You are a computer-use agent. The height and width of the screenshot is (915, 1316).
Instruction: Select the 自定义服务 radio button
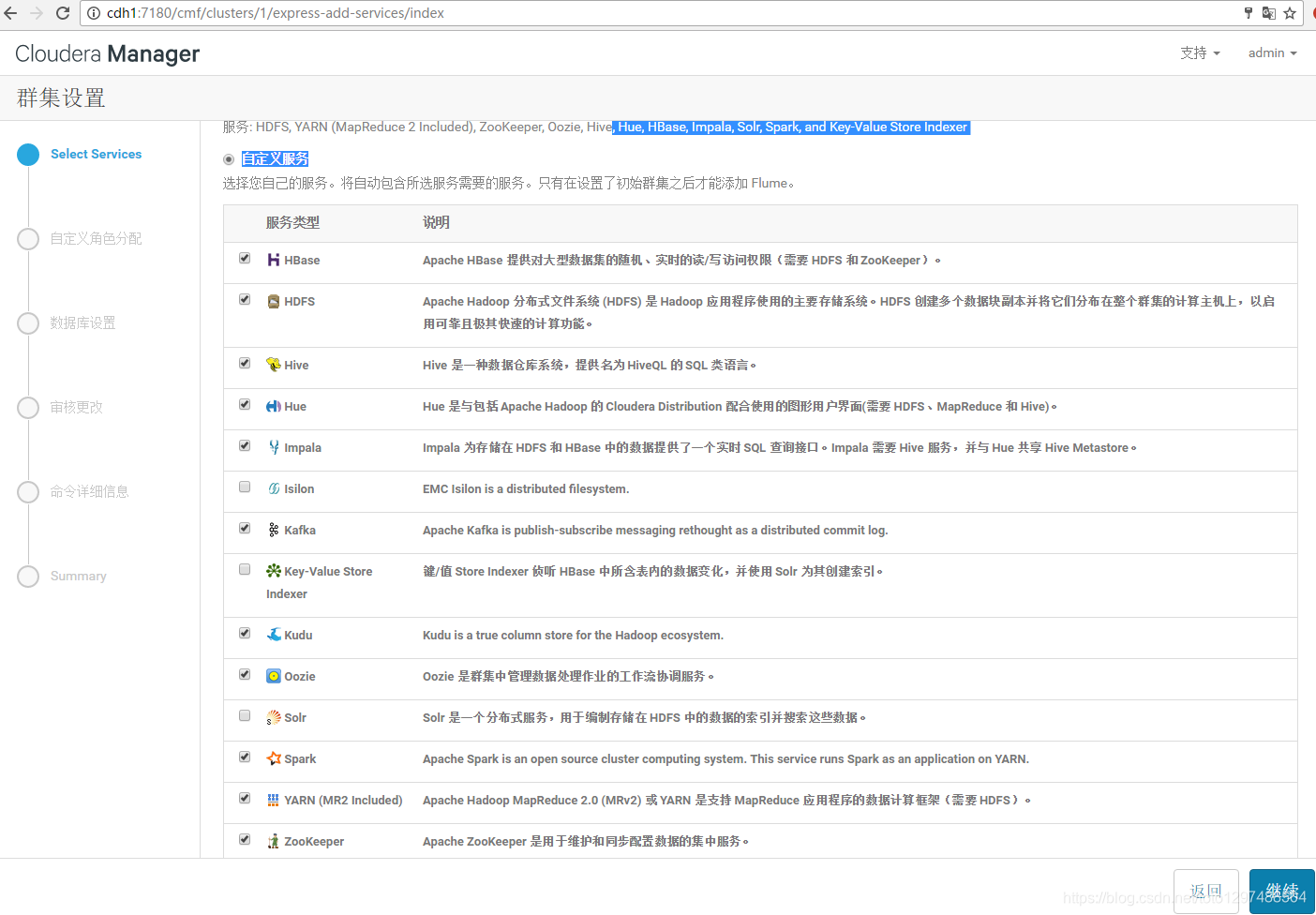point(229,159)
